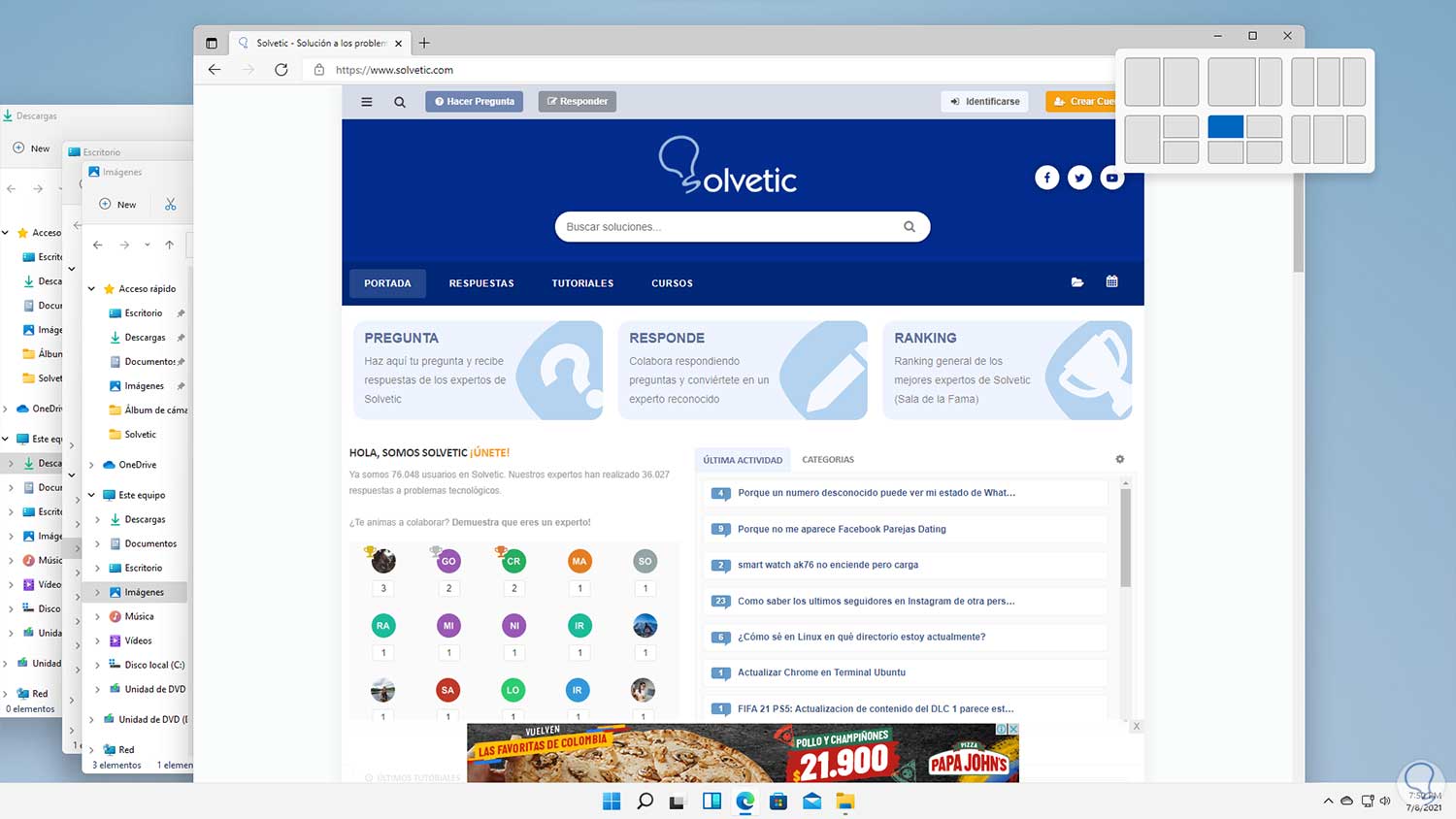Viewport: 1456px width, 819px height.
Task: Open the hamburger menu on Solvetic toolbar
Action: click(x=367, y=101)
